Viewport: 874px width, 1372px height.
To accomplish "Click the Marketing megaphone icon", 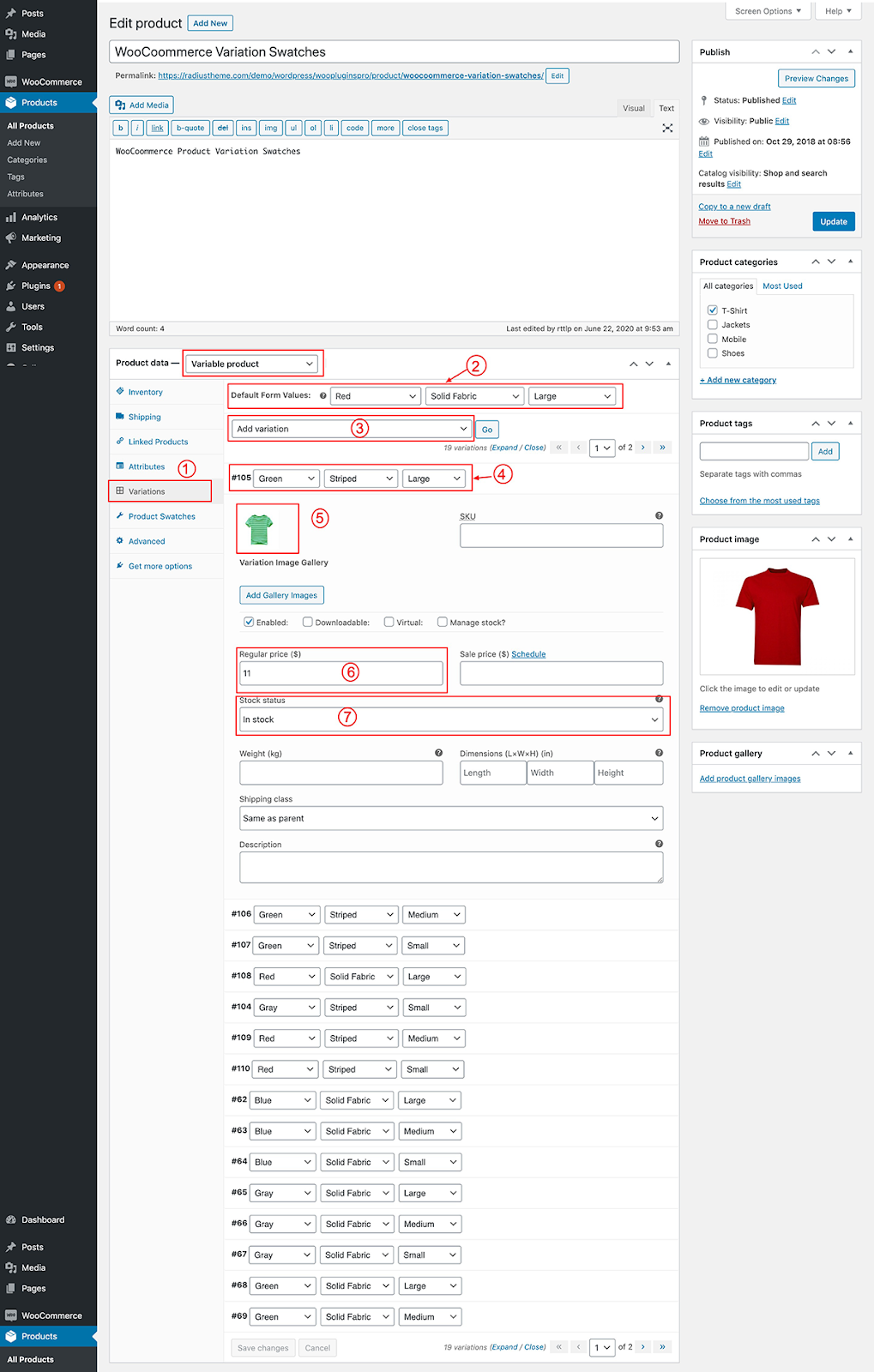I will (11, 238).
